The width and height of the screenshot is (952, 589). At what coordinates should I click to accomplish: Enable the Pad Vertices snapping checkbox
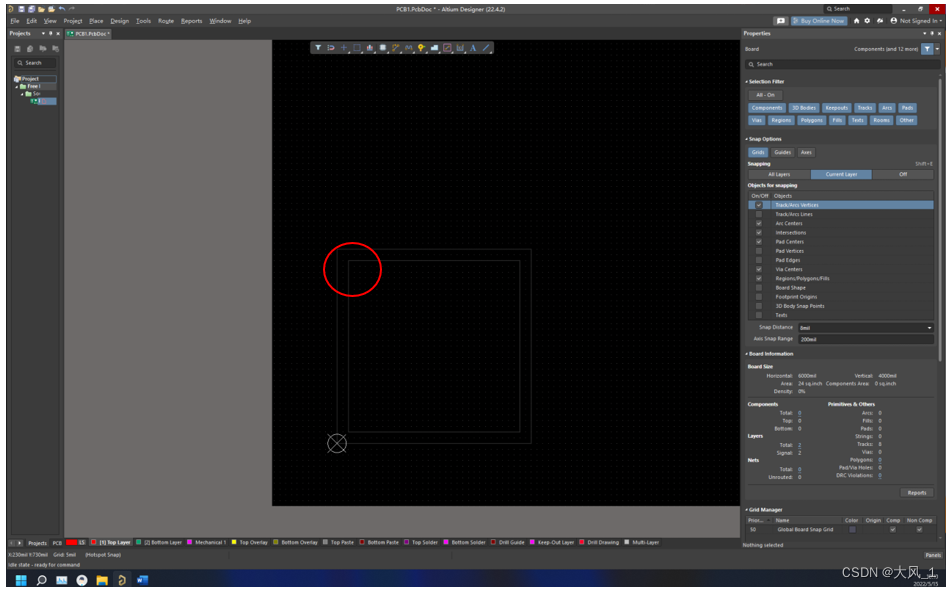click(758, 251)
